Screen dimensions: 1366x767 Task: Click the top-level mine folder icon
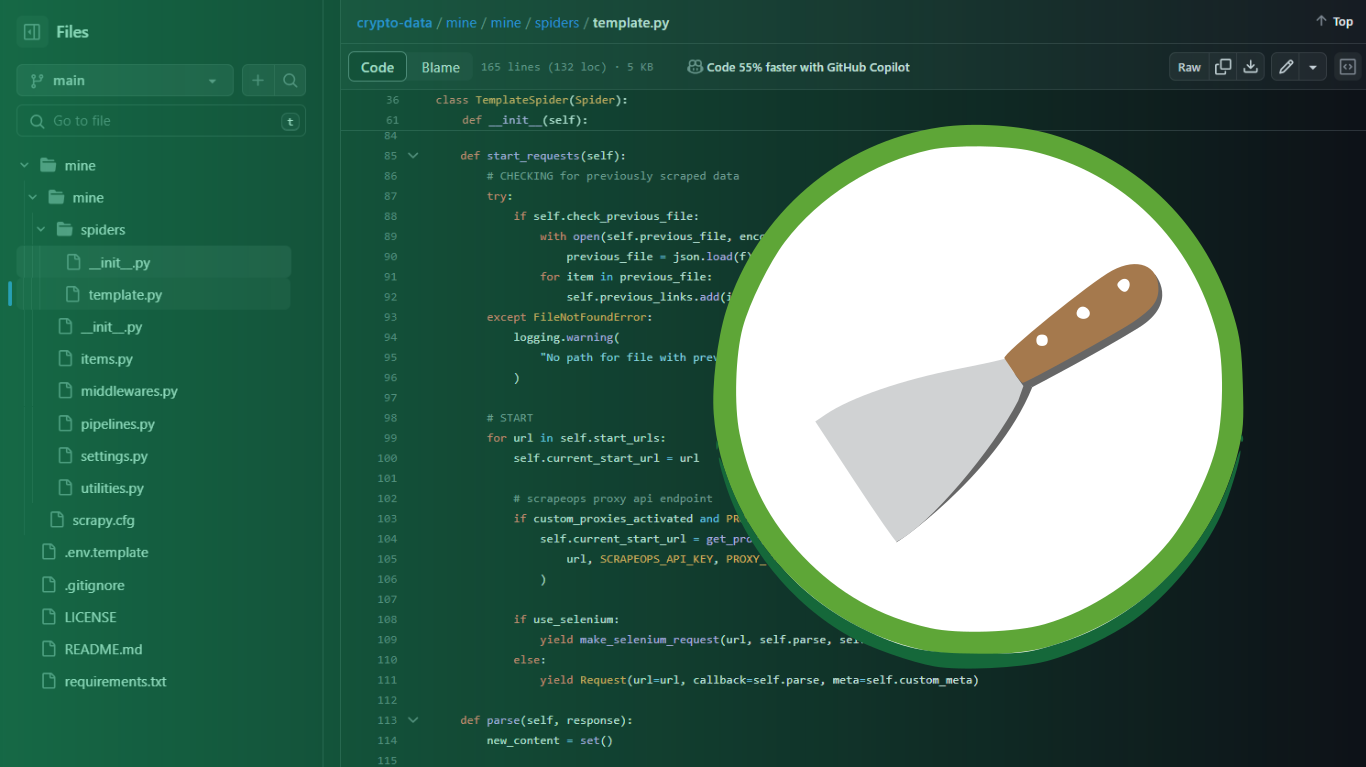pos(48,165)
